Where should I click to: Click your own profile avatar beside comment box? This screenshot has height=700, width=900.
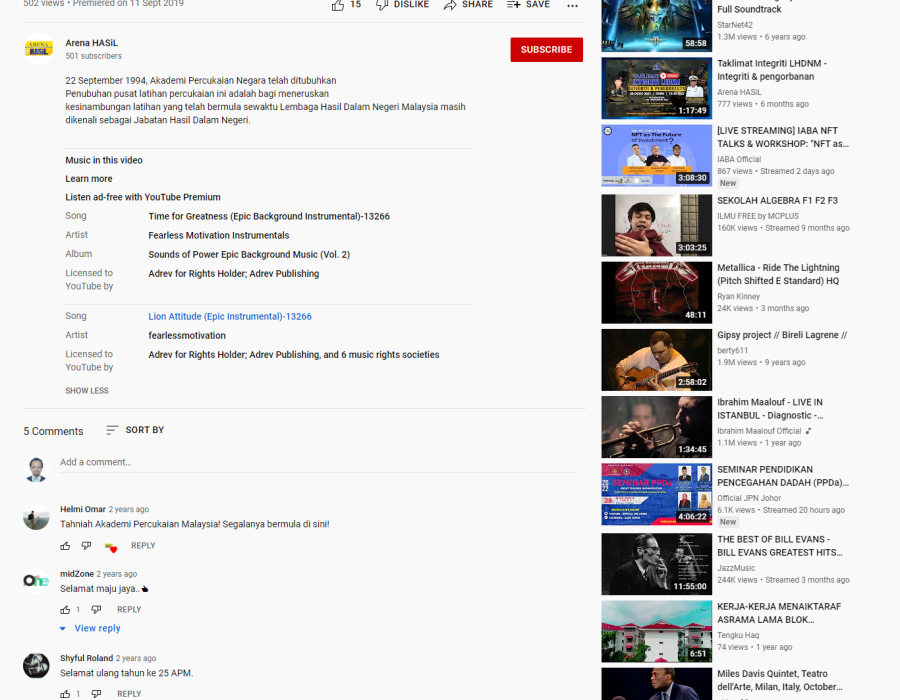[x=36, y=469]
